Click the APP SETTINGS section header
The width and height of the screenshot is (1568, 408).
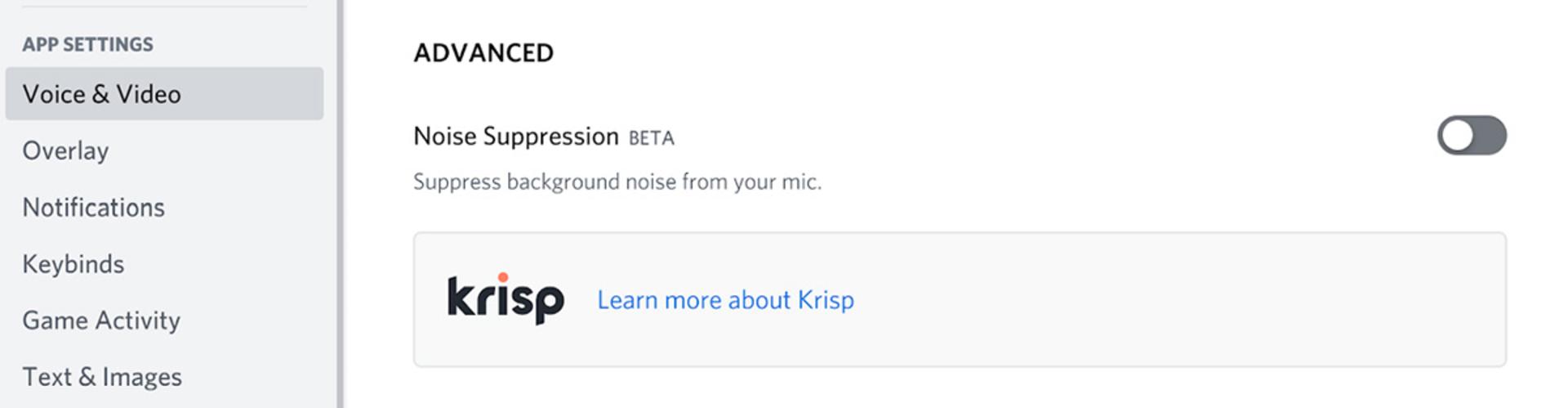tap(87, 44)
